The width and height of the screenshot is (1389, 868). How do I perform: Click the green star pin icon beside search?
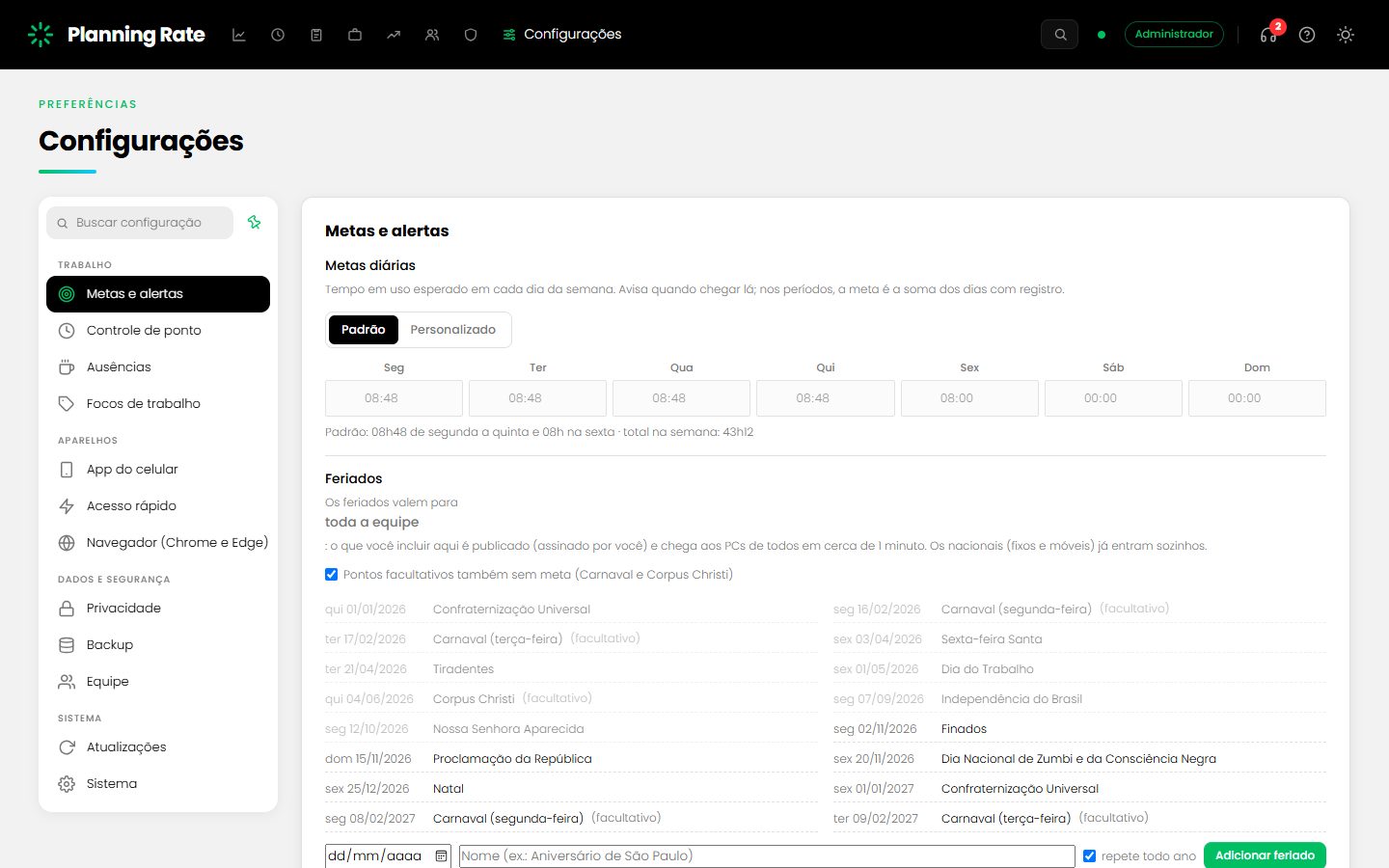[255, 223]
